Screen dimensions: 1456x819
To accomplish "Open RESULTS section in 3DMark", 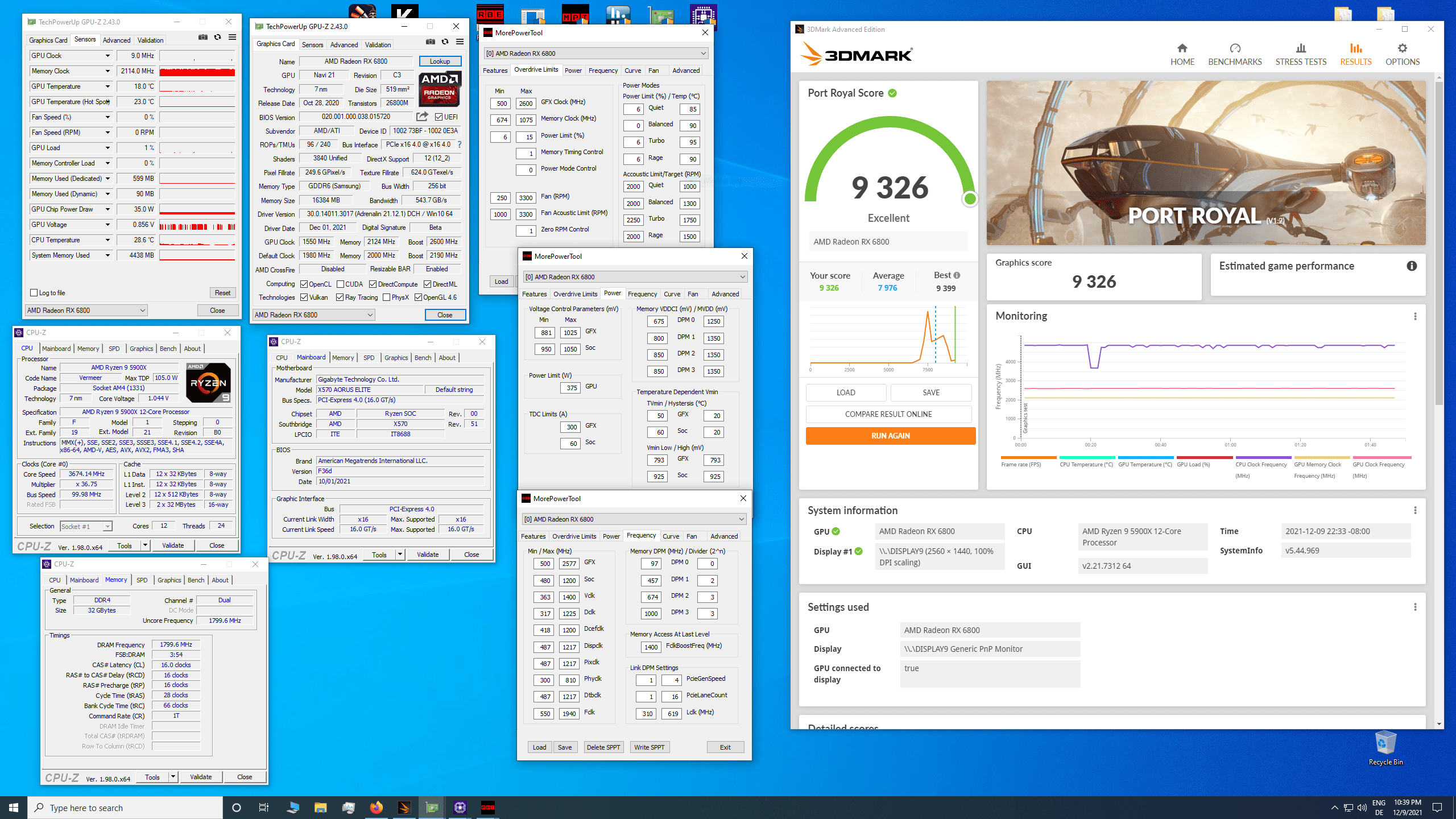I will pyautogui.click(x=1356, y=55).
